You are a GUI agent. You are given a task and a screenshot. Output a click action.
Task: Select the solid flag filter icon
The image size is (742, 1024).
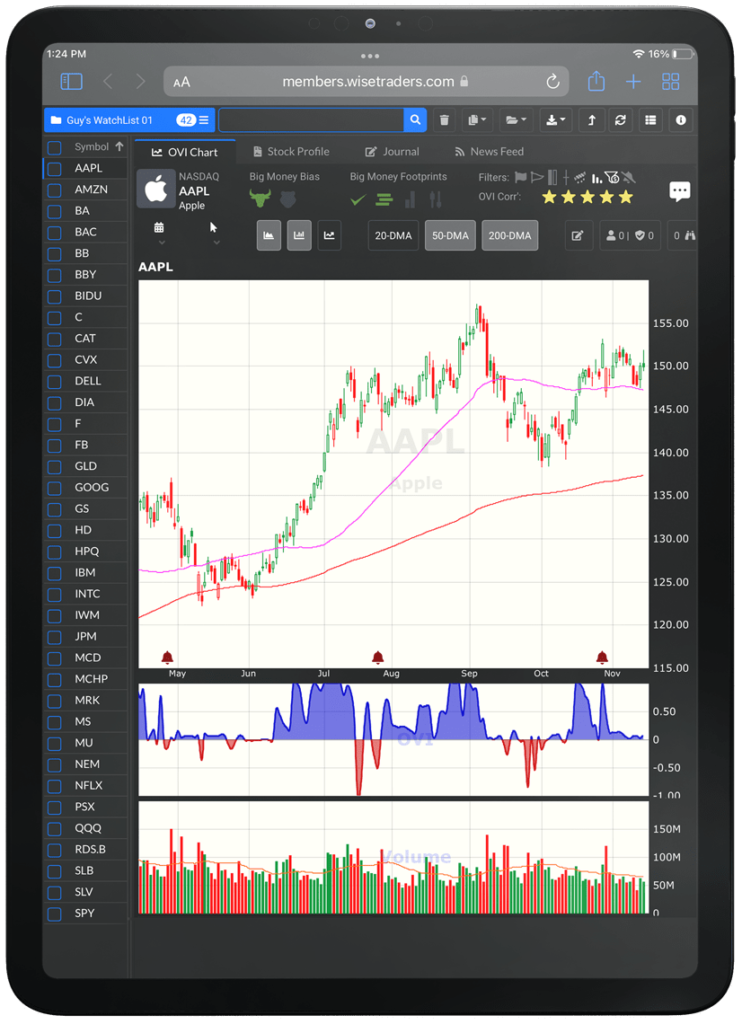[x=521, y=177]
